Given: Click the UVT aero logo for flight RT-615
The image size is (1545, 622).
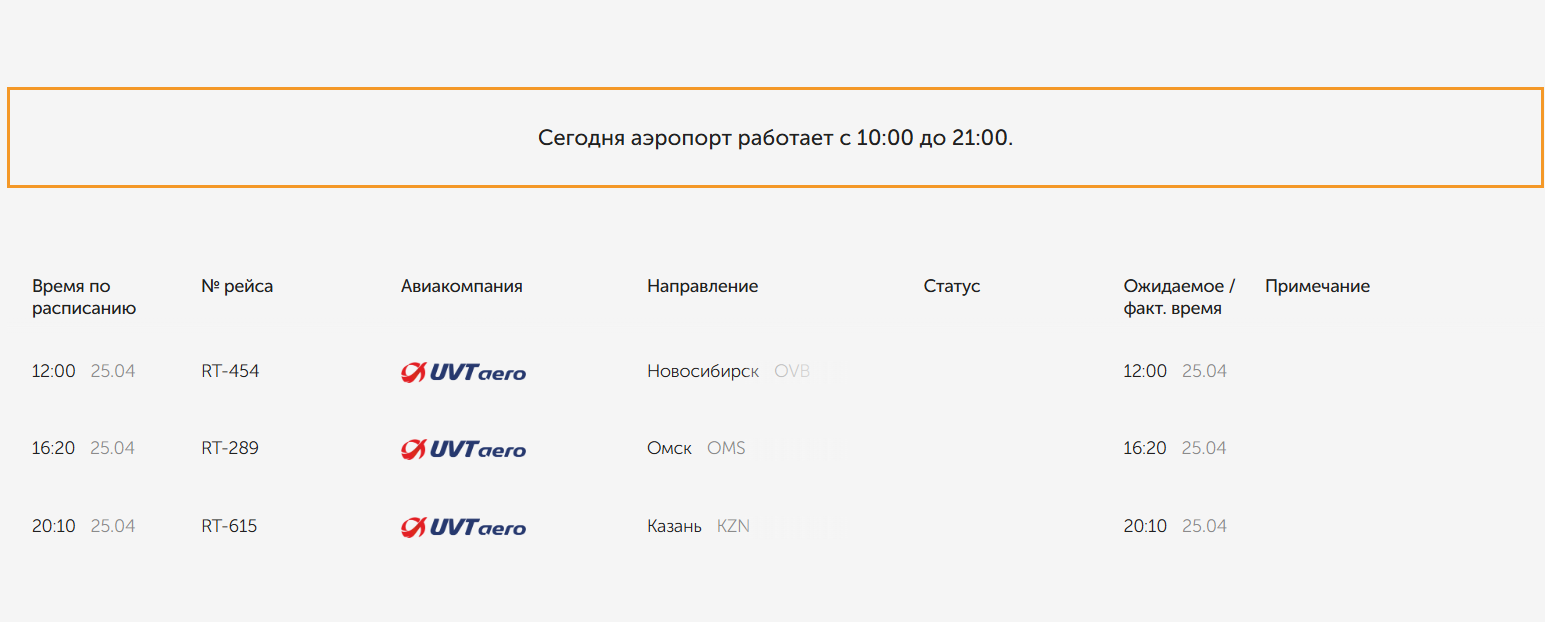Looking at the screenshot, I should (x=463, y=527).
